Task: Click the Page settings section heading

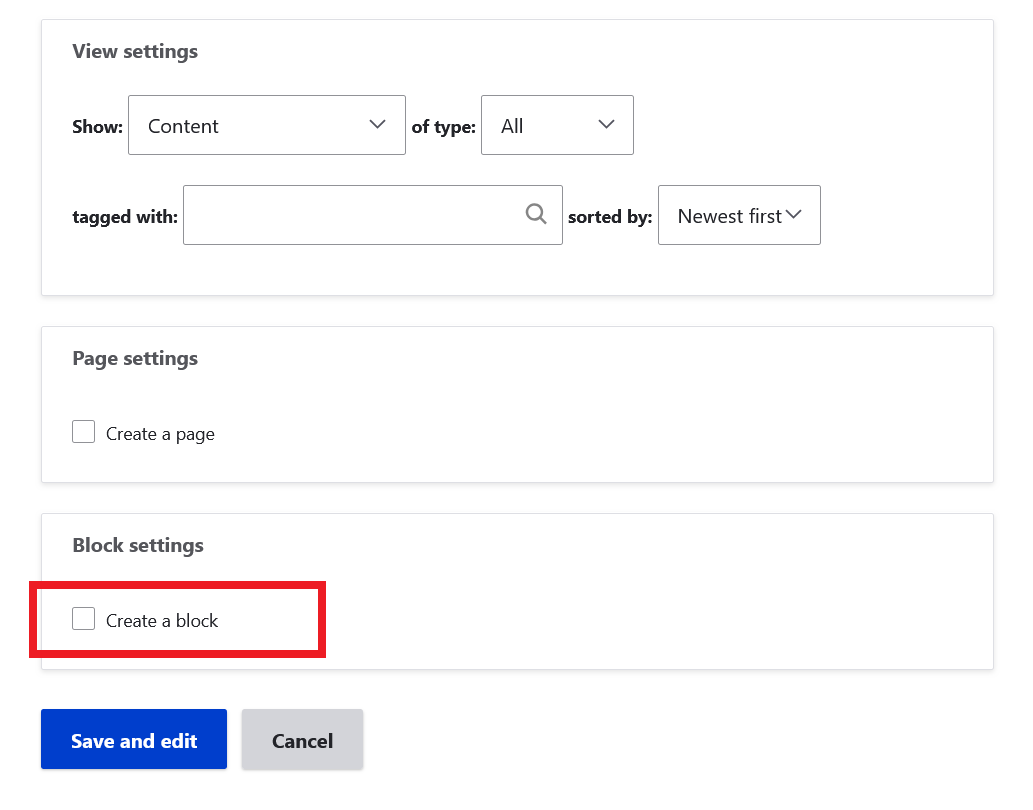Action: click(134, 358)
